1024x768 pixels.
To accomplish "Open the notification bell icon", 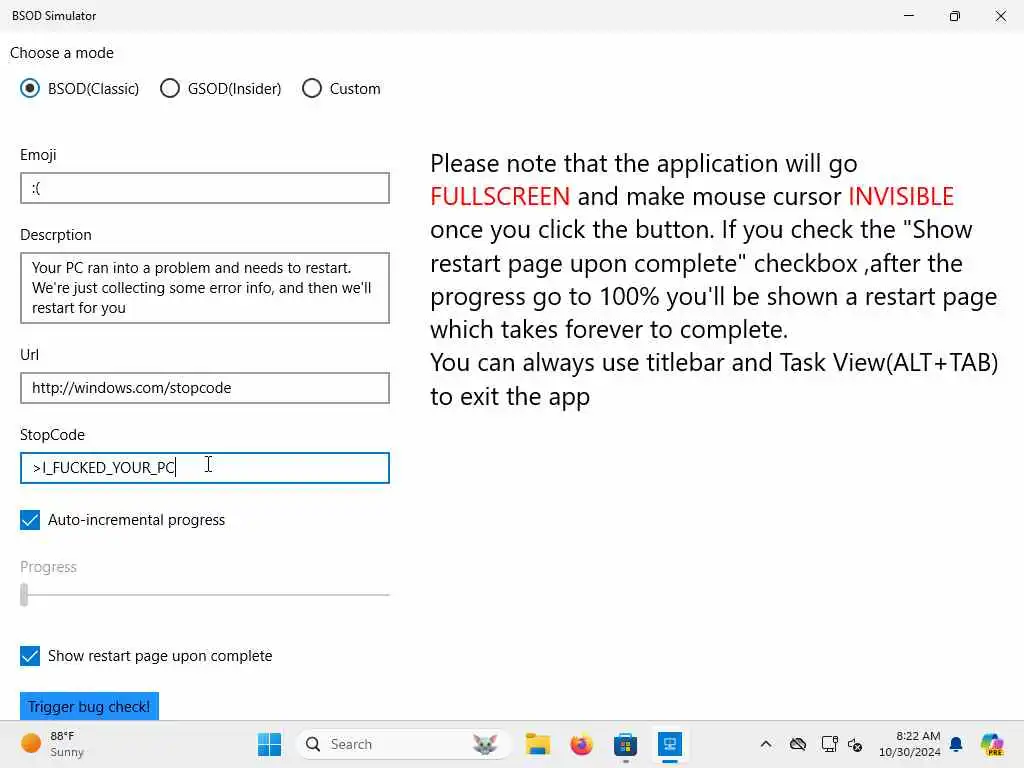I will click(x=956, y=744).
